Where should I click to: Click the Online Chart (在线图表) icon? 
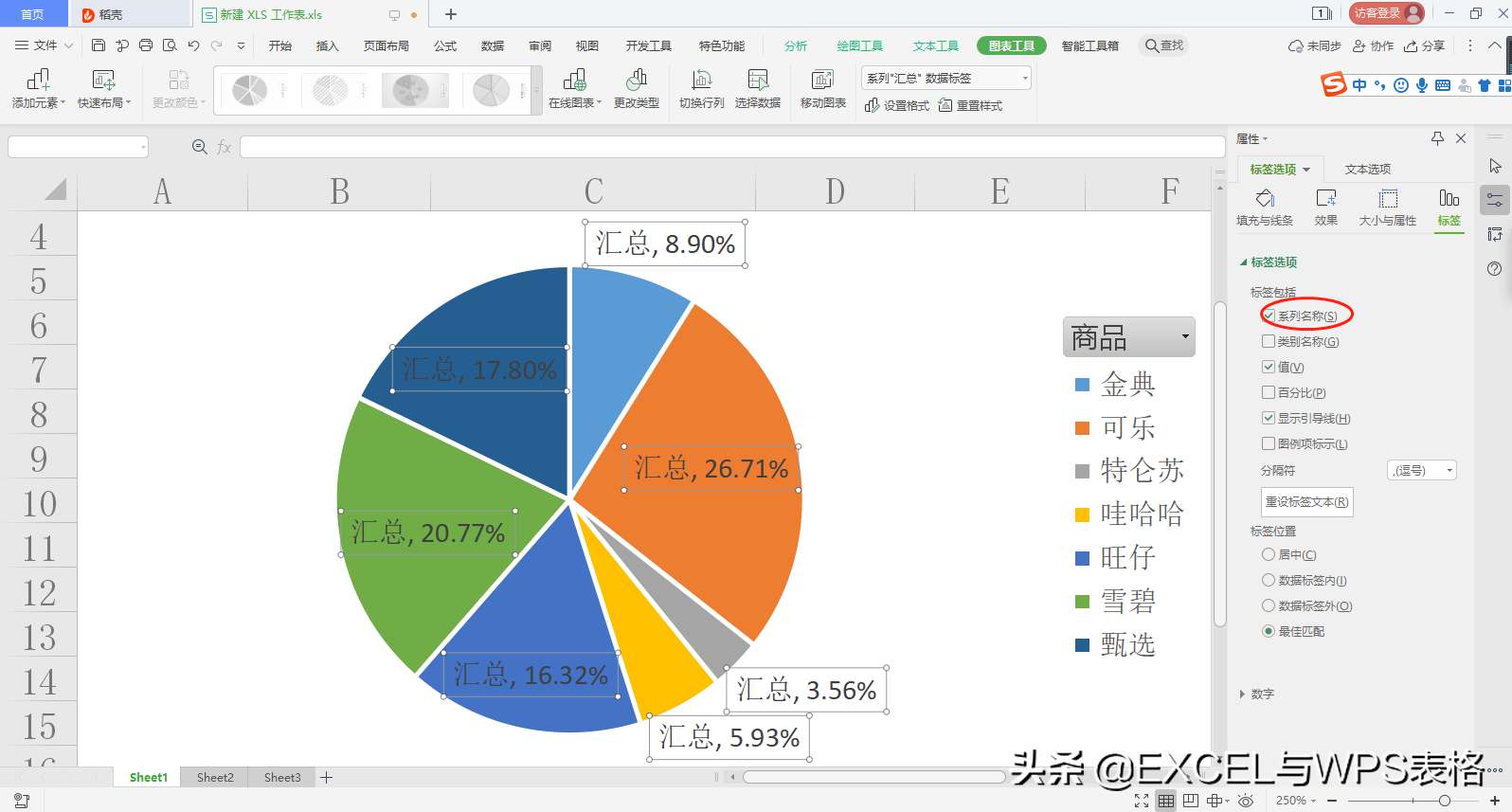click(574, 80)
